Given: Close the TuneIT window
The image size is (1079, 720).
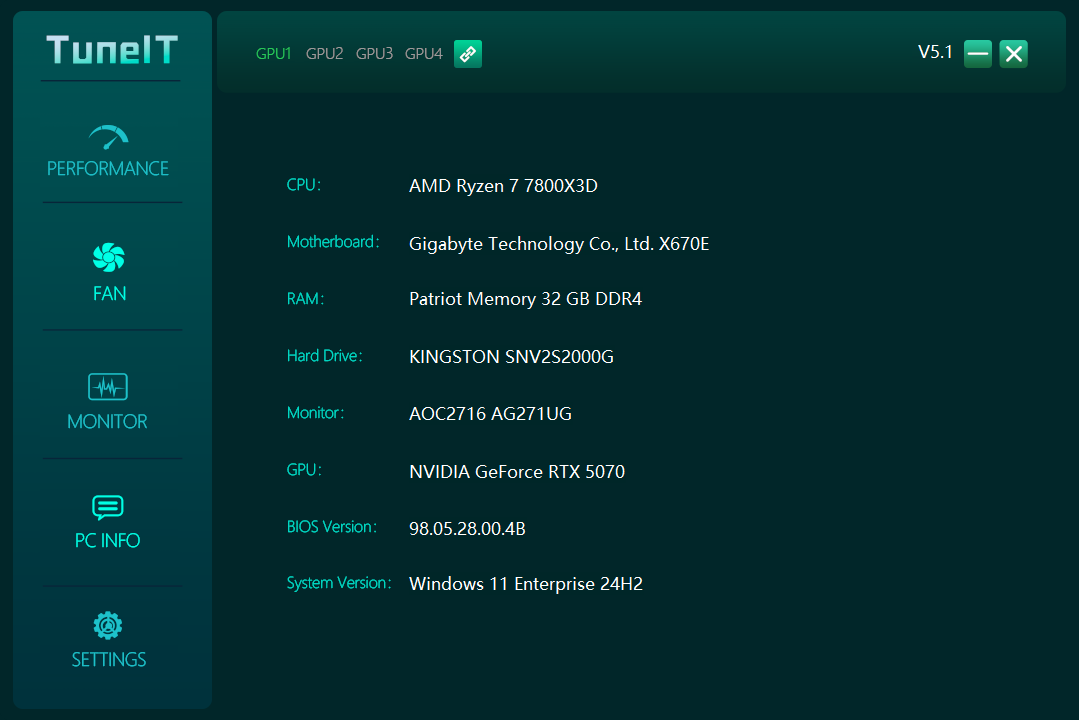Looking at the screenshot, I should click(x=1014, y=54).
